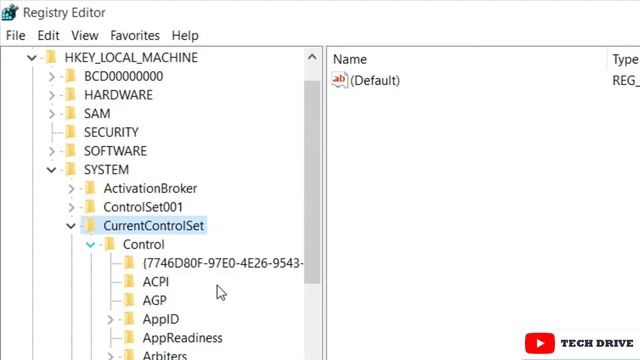Click the tree scrollbar up arrow
Viewport: 640px width, 360px height.
[312, 58]
